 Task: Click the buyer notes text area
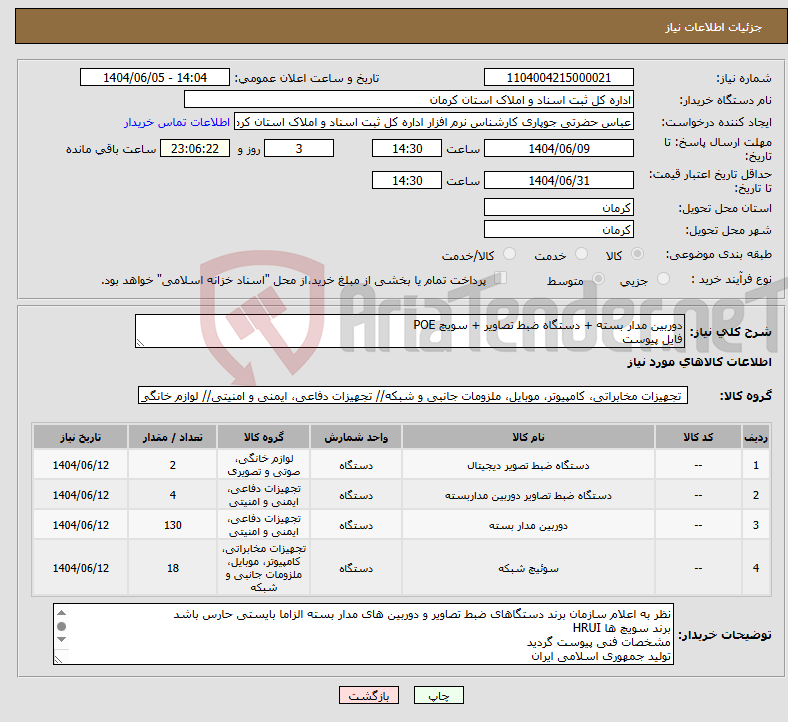tap(363, 635)
